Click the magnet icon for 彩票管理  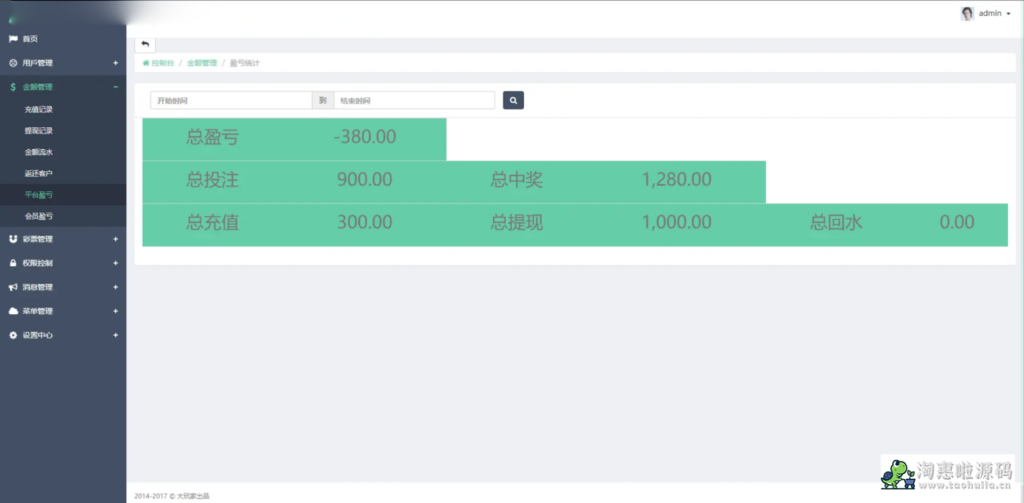(13, 239)
